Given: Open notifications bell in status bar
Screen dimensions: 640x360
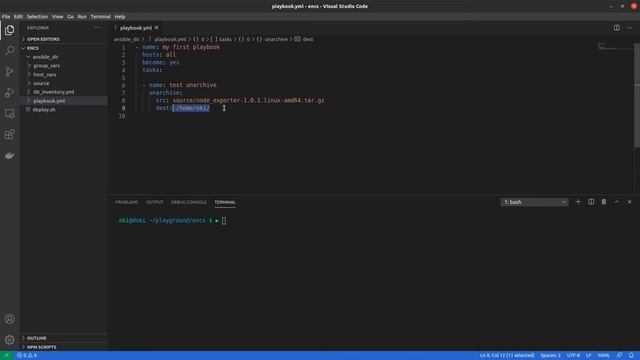Looking at the screenshot, I should (x=631, y=356).
